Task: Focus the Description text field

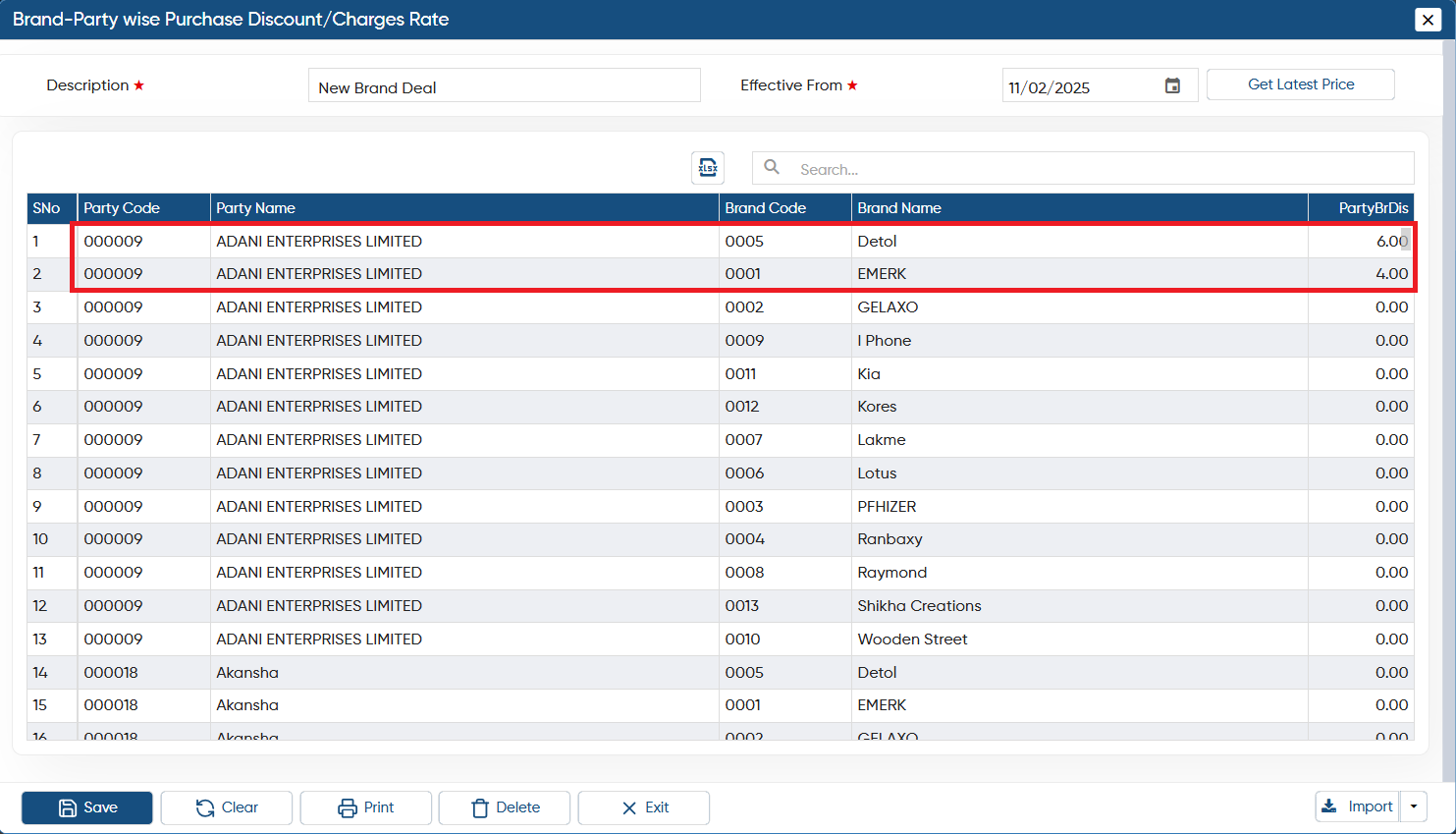Action: (505, 86)
